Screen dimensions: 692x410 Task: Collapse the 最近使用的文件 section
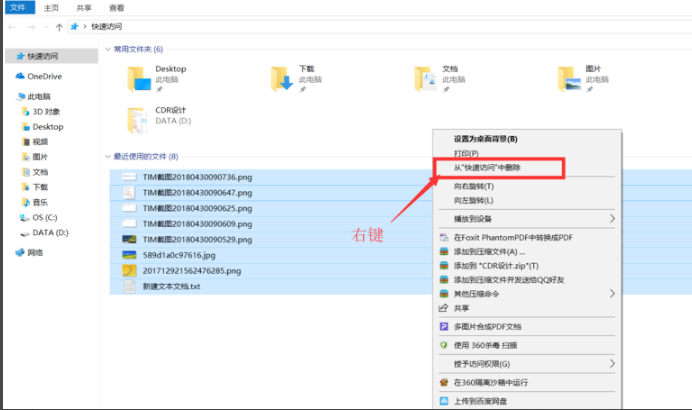coord(109,157)
